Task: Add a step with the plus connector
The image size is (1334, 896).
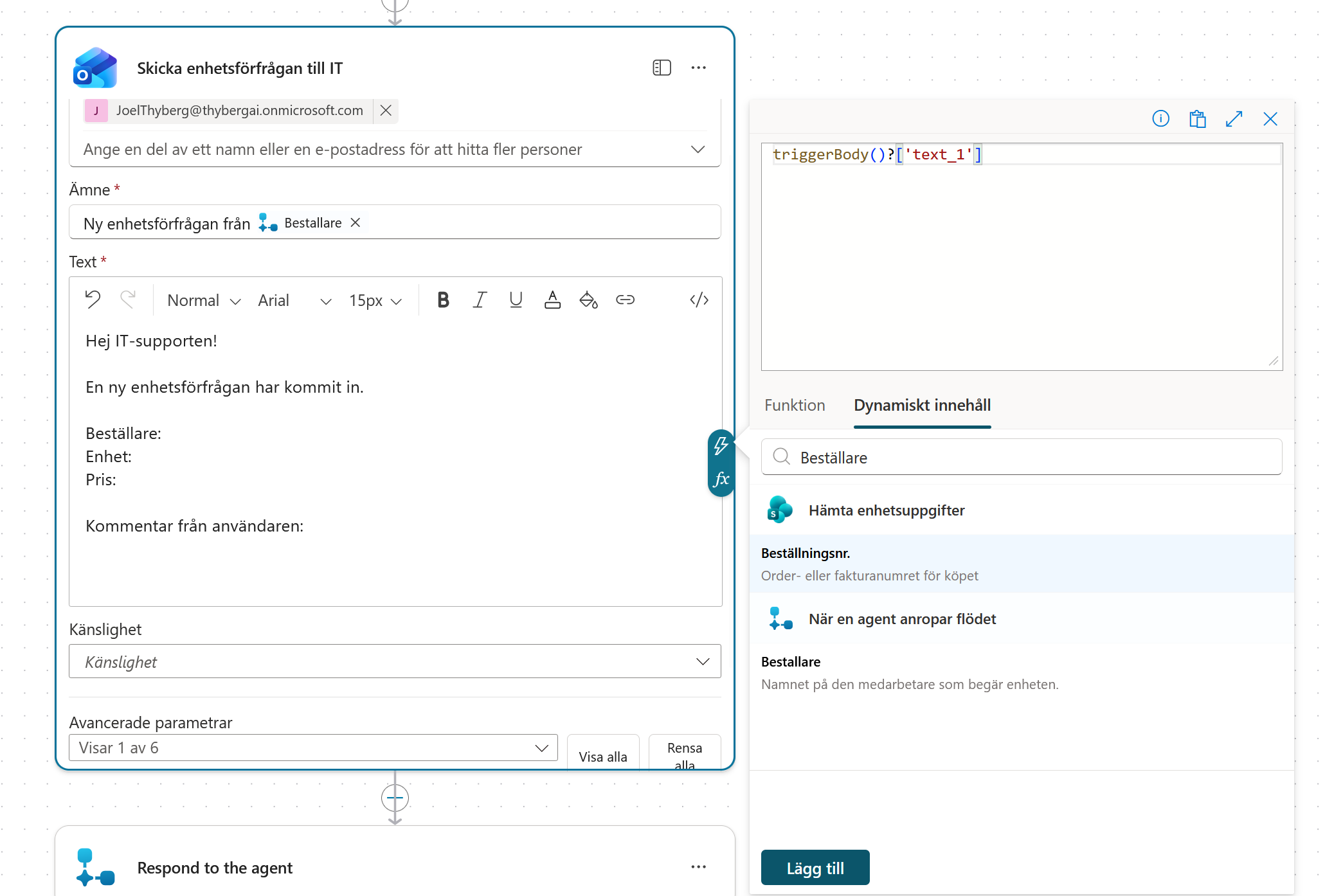Action: click(395, 798)
